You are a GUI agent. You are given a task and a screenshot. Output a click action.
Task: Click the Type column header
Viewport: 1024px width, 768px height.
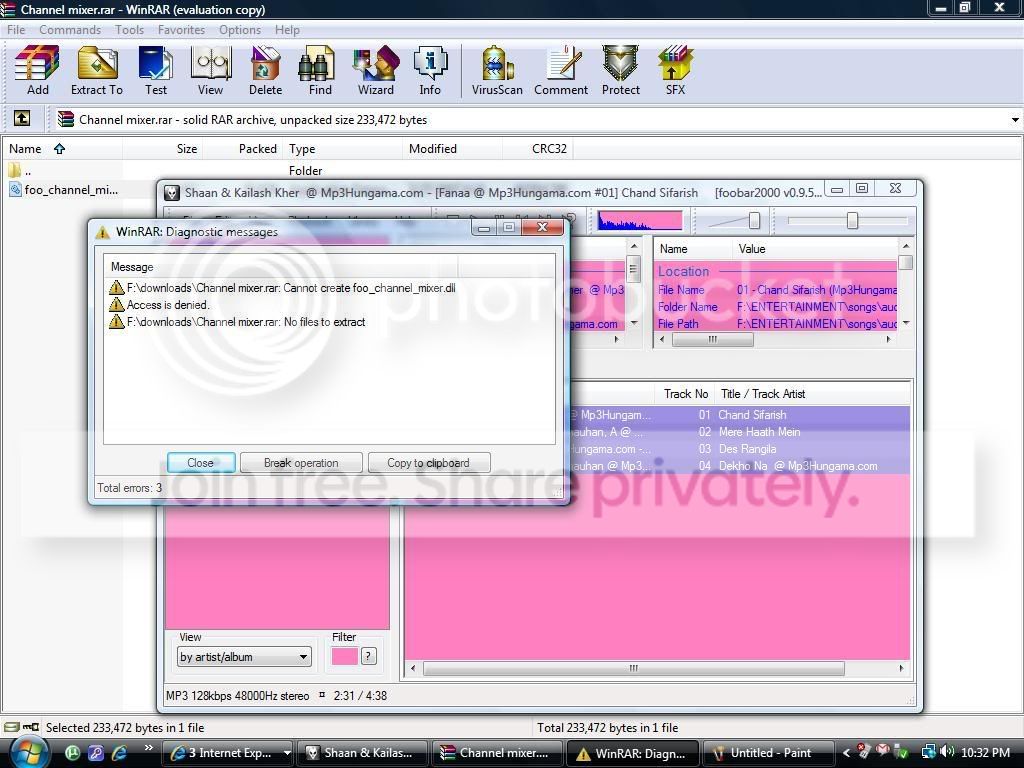[344, 149]
